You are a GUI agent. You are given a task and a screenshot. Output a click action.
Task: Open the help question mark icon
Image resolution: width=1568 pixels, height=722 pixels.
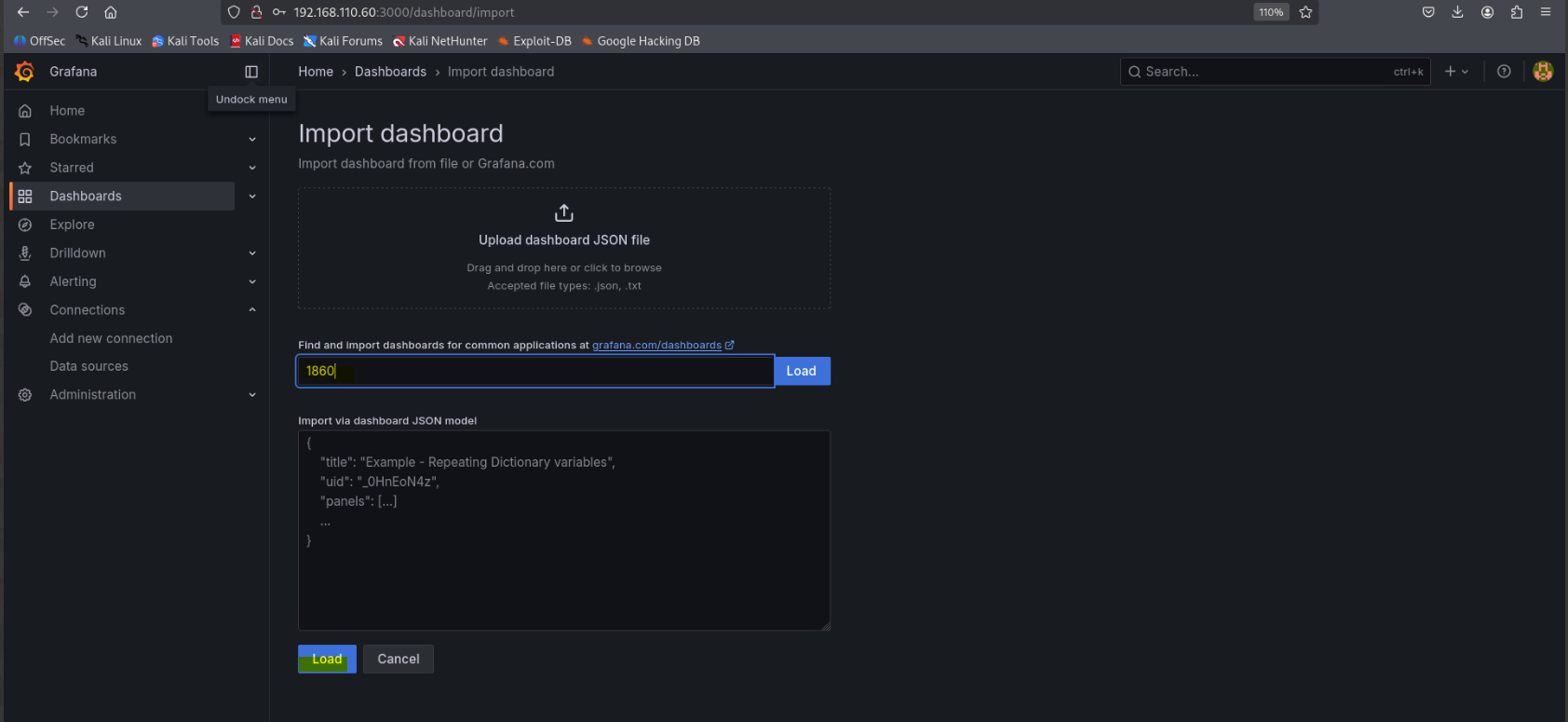click(x=1504, y=72)
